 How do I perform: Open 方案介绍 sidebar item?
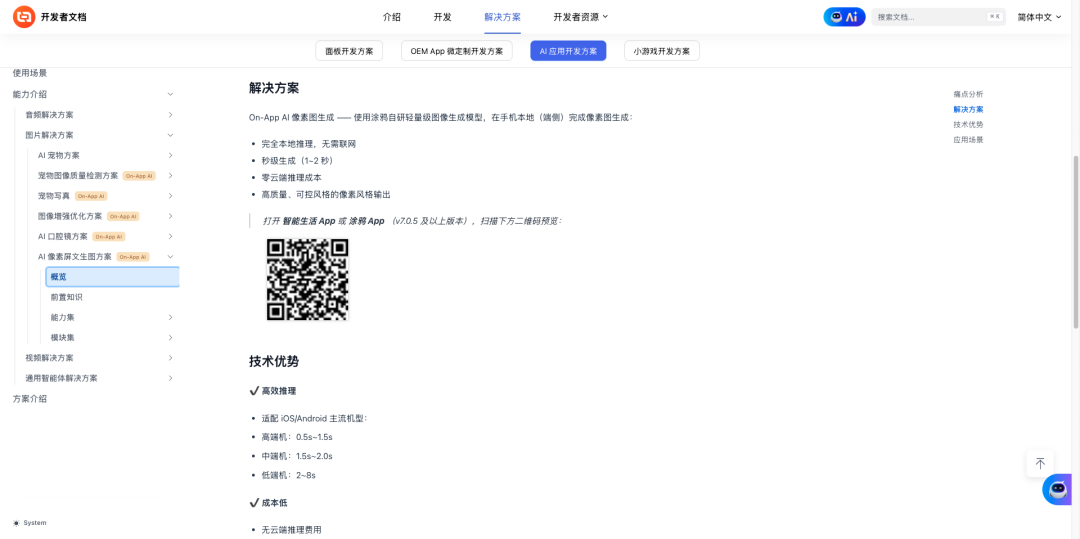pyautogui.click(x=30, y=399)
